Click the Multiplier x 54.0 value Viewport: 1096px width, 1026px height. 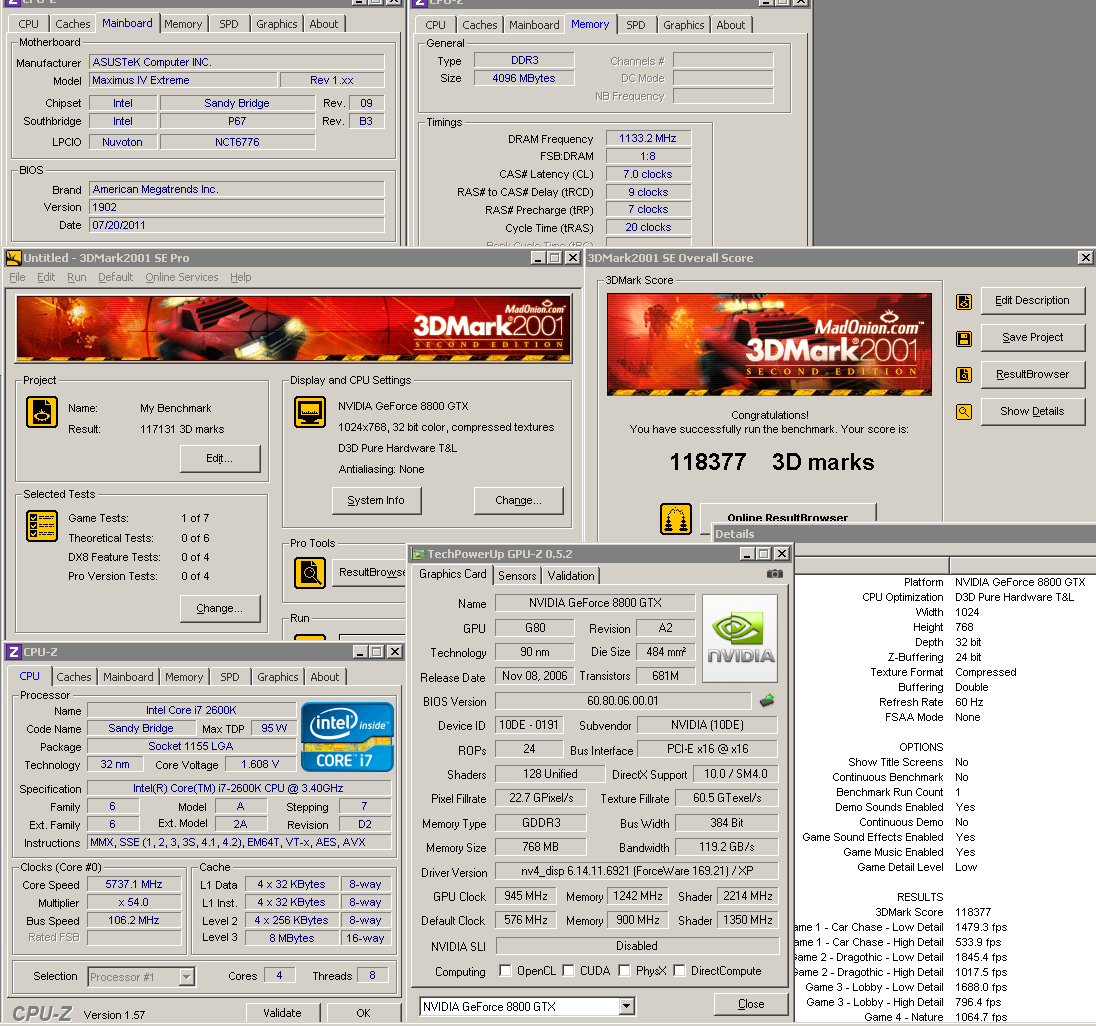pos(134,902)
